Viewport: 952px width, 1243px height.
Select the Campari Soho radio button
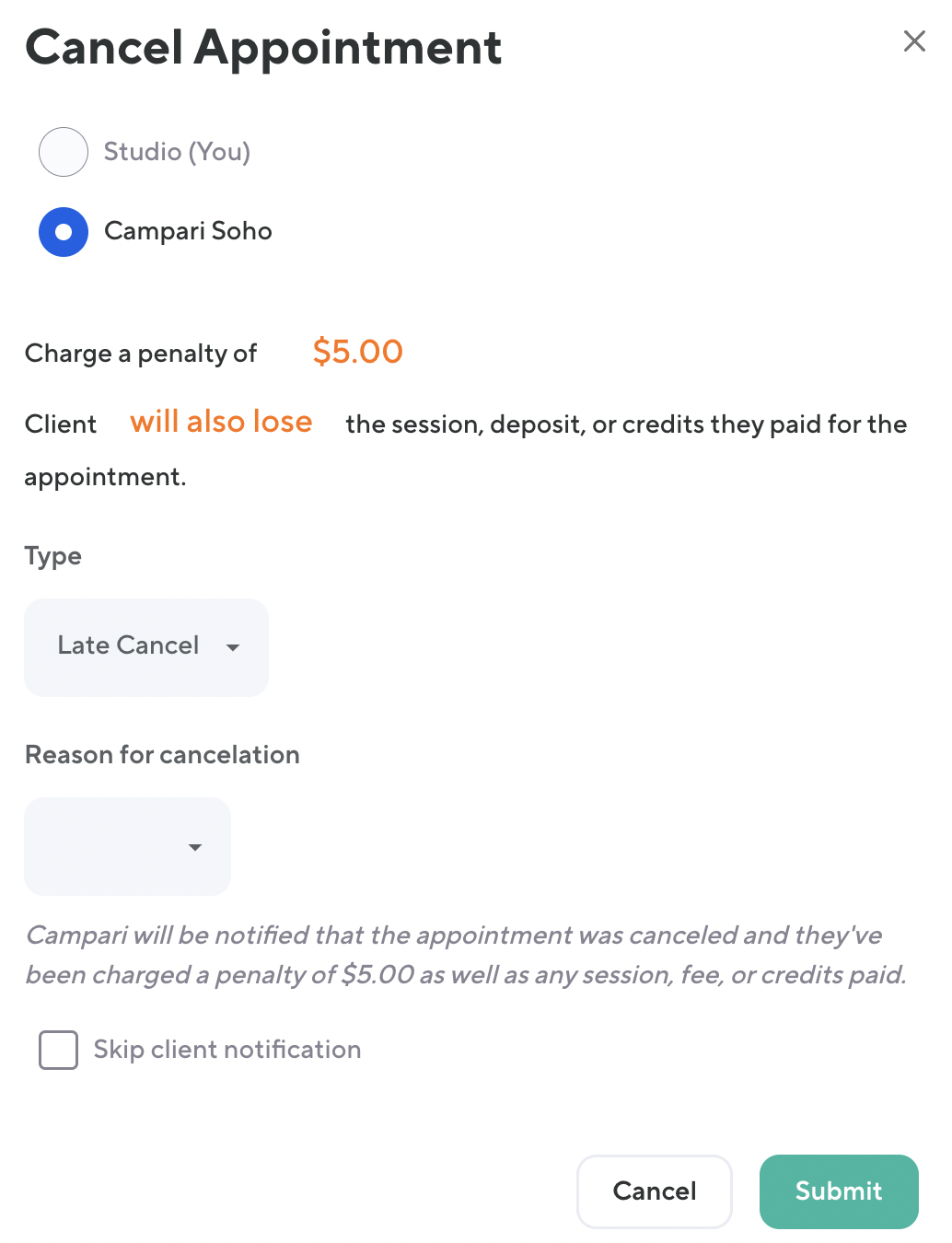pyautogui.click(x=64, y=232)
